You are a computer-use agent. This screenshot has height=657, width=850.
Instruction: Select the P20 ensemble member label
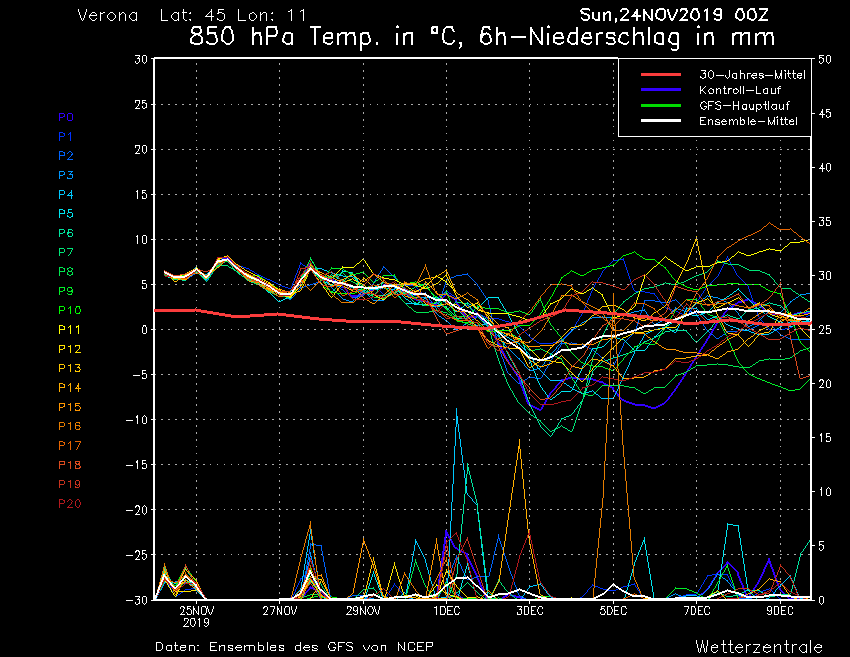click(x=69, y=503)
